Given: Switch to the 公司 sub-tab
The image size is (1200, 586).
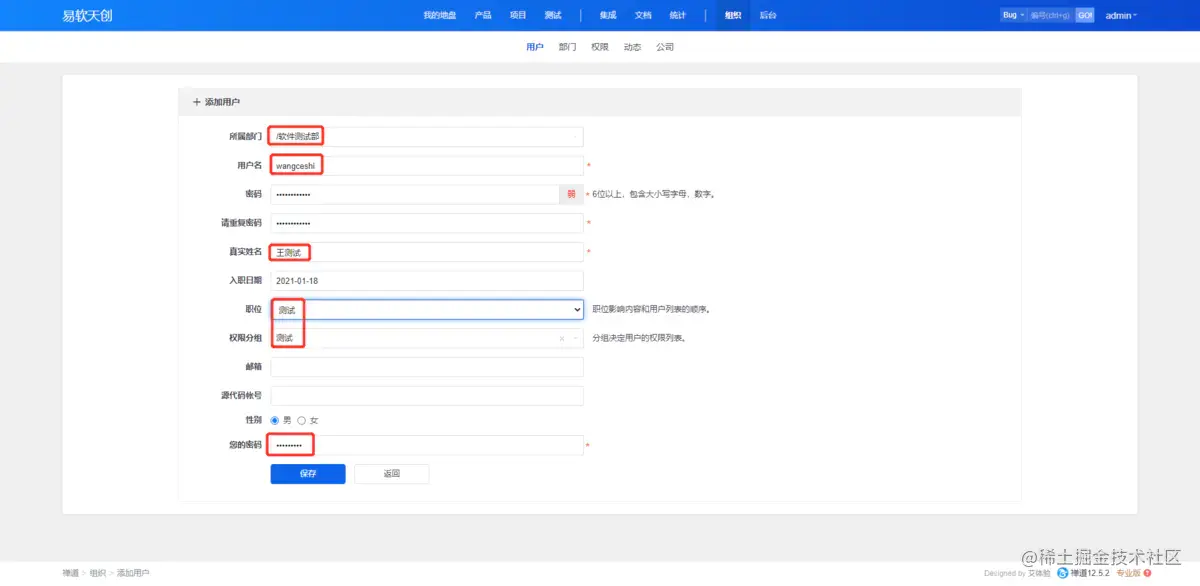Looking at the screenshot, I should point(665,47).
